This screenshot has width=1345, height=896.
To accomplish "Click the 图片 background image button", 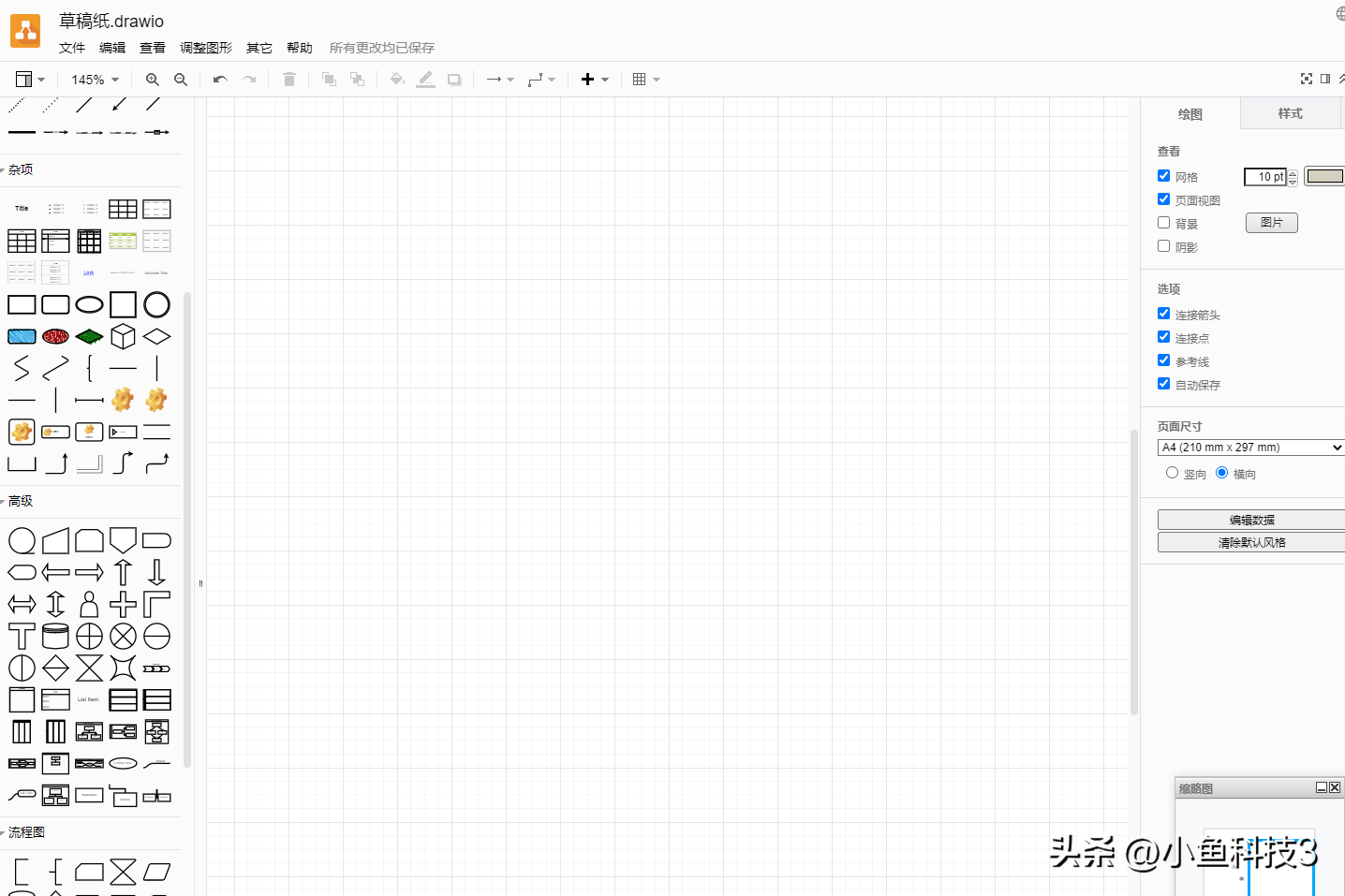I will [1271, 222].
